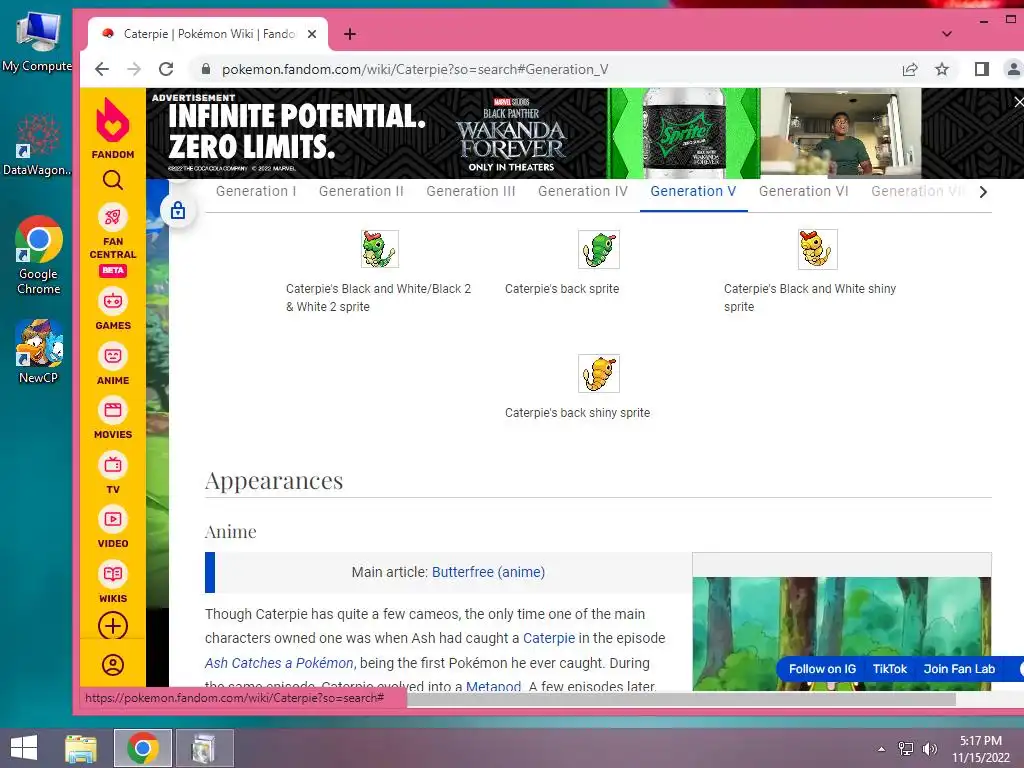Click the horizontal scrollbar at page bottom
The height and width of the screenshot is (768, 1024).
pos(681,699)
